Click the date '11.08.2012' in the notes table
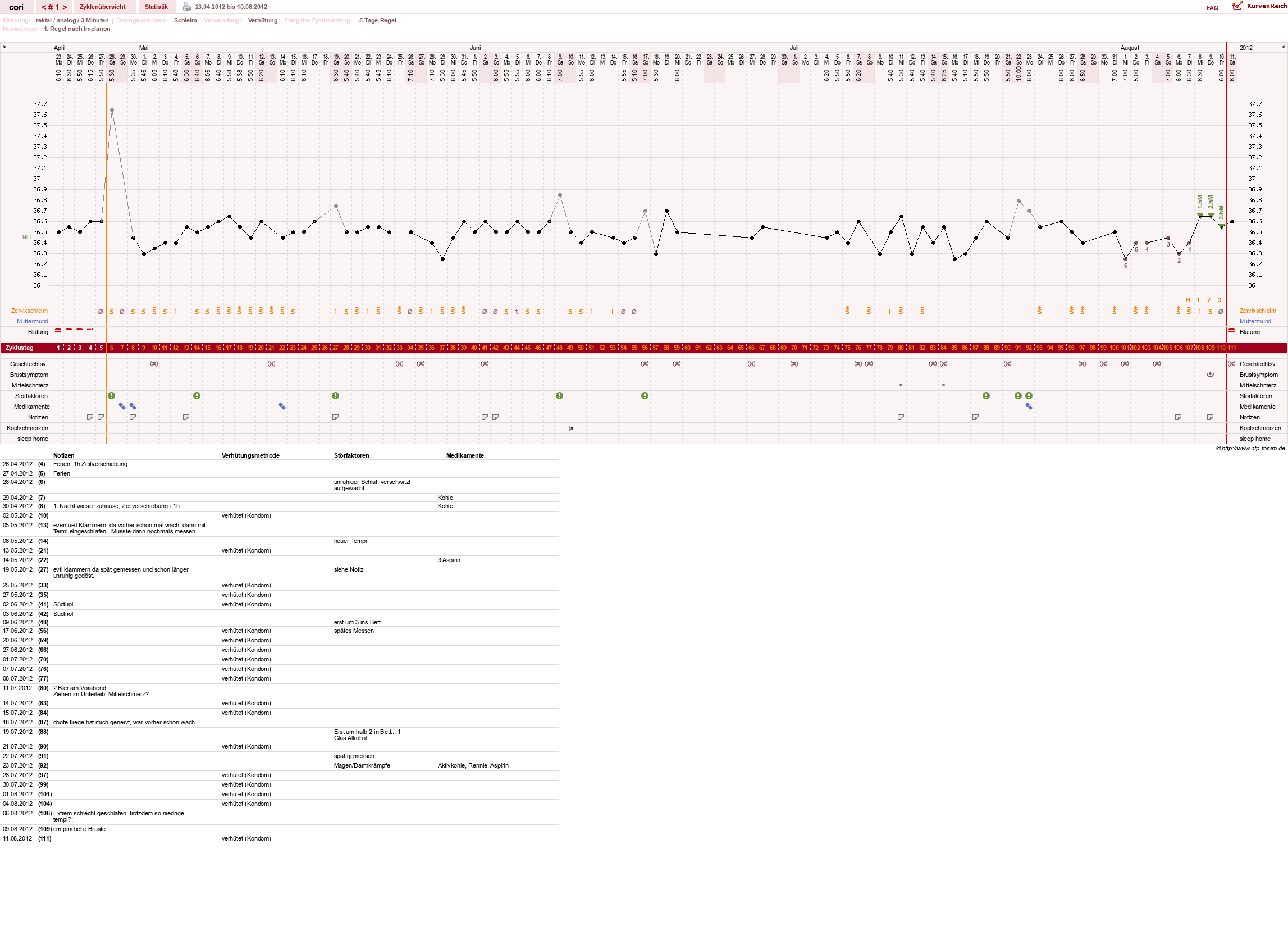Screen dimensions: 1288x940 pos(17,839)
